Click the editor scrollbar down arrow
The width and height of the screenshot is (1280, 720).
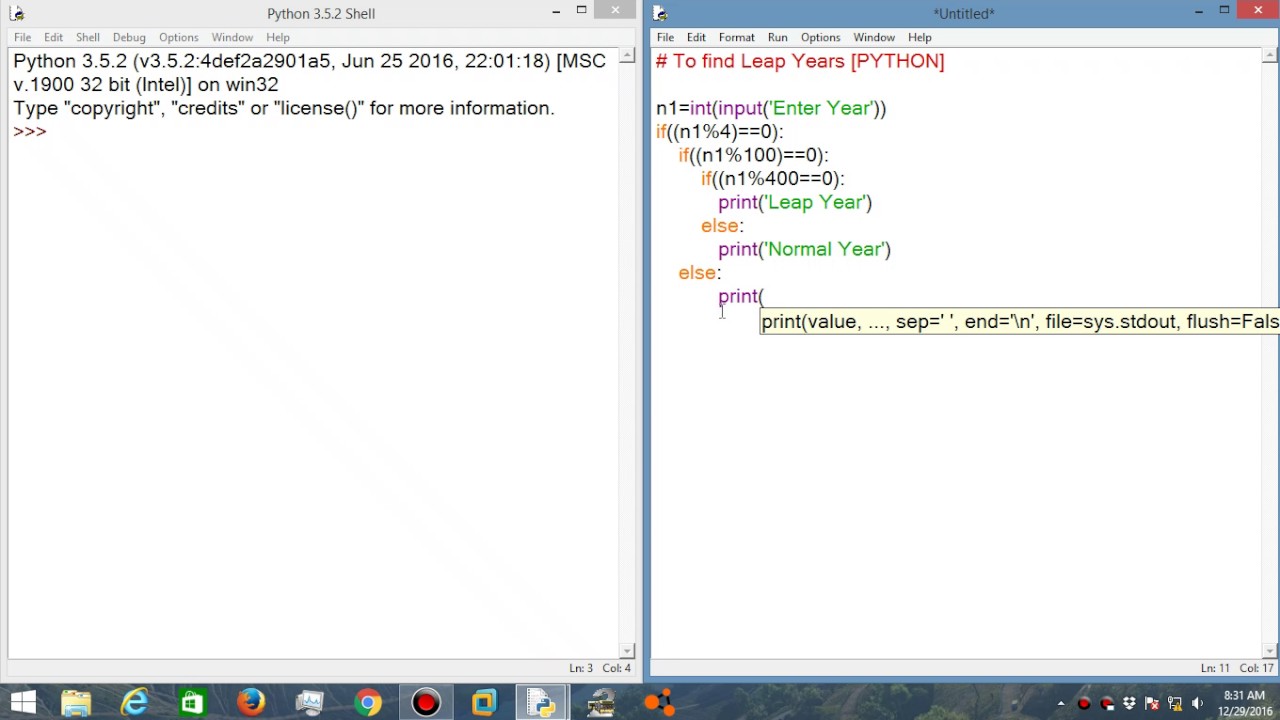(1269, 650)
